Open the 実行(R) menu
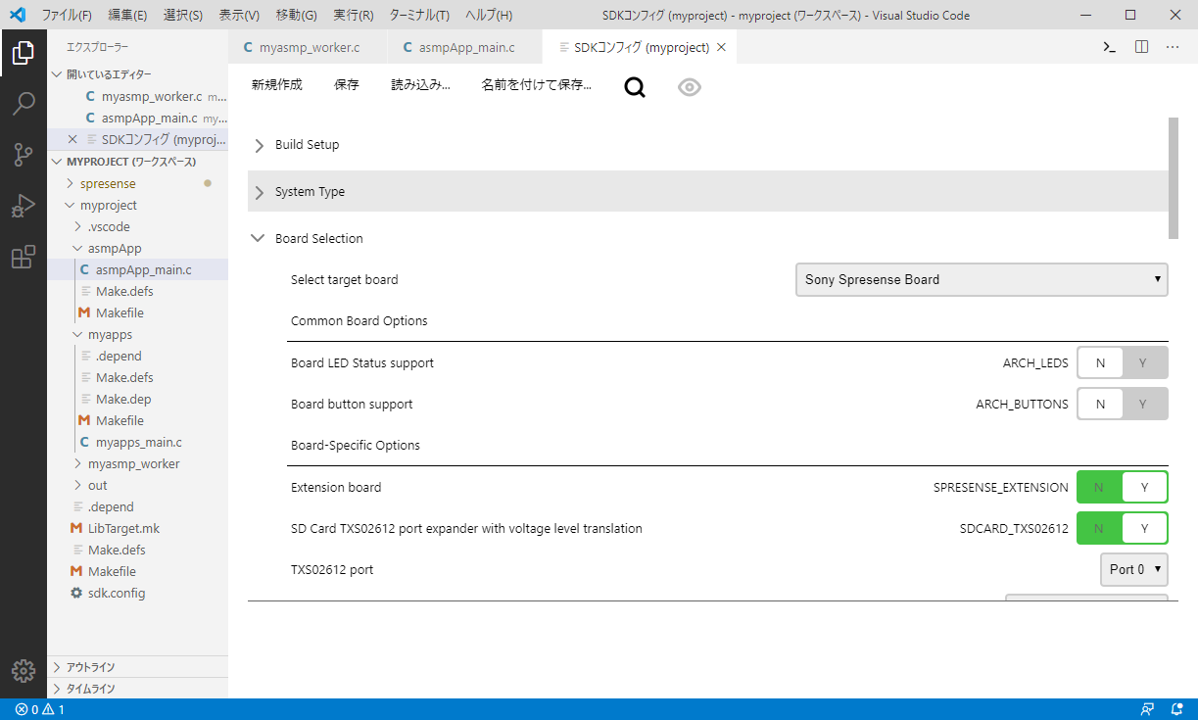This screenshot has width=1198, height=720. point(353,15)
